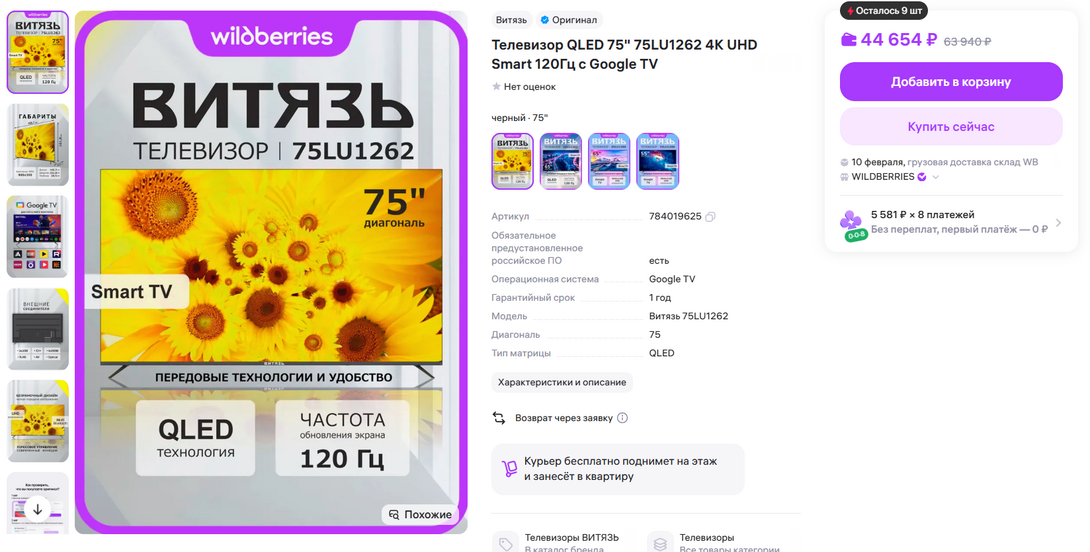Open Характеристики и описание section

pyautogui.click(x=562, y=382)
